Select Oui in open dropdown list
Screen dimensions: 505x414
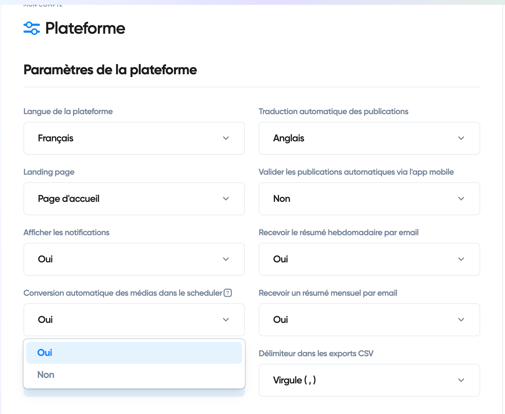134,353
